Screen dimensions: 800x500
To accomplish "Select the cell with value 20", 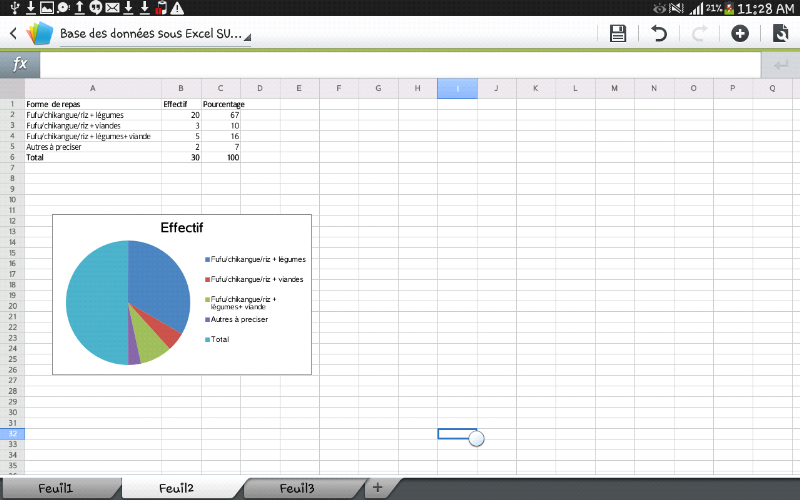I will coord(181,115).
